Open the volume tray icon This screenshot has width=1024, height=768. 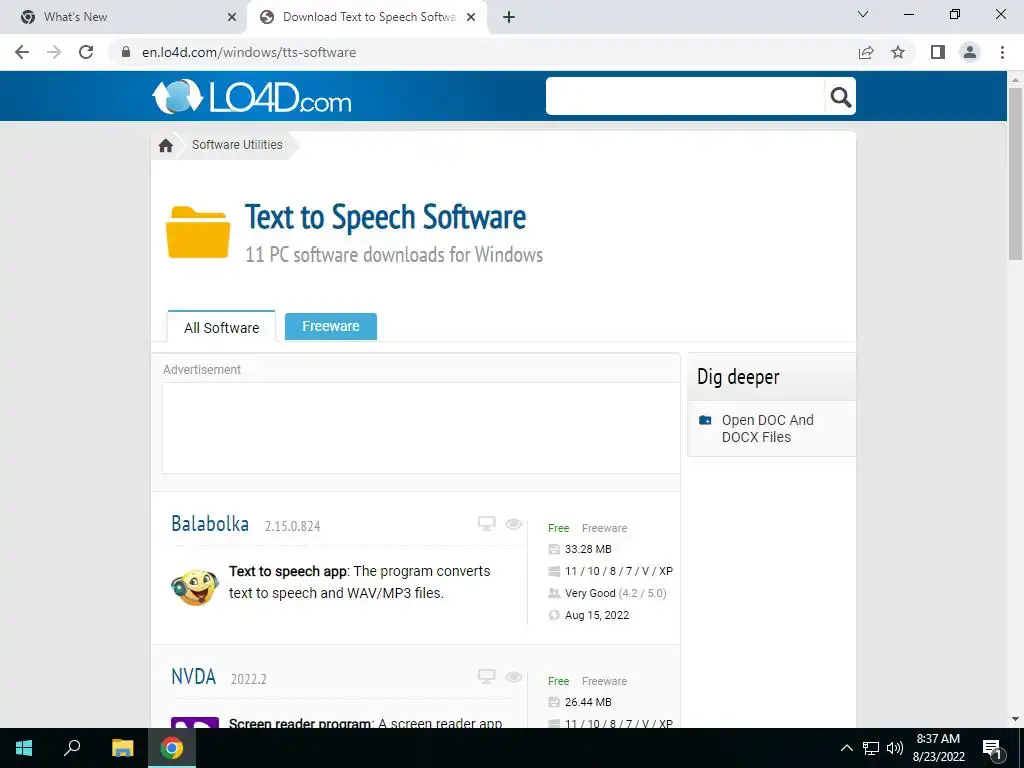click(895, 748)
